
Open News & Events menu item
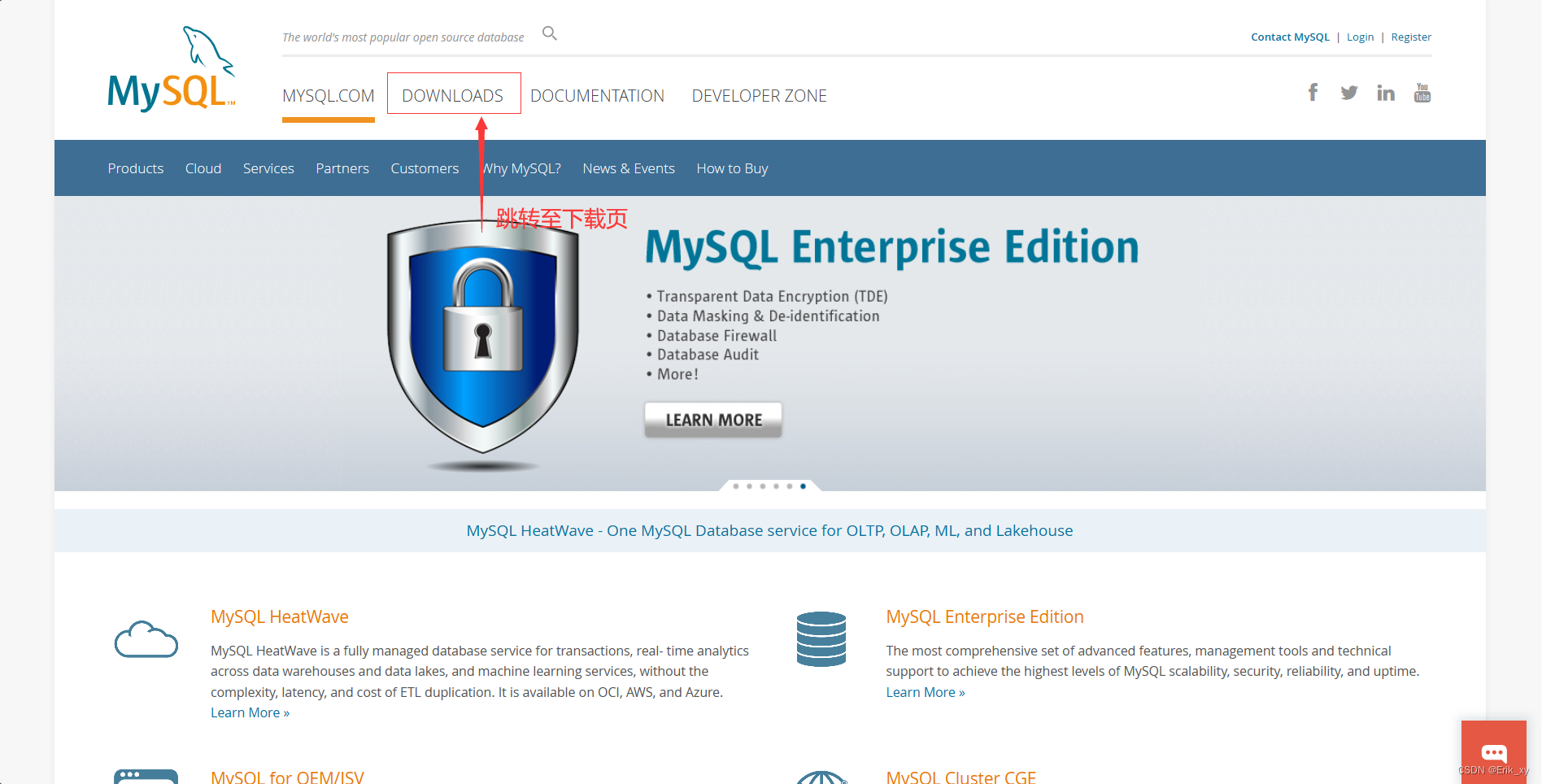pyautogui.click(x=629, y=168)
